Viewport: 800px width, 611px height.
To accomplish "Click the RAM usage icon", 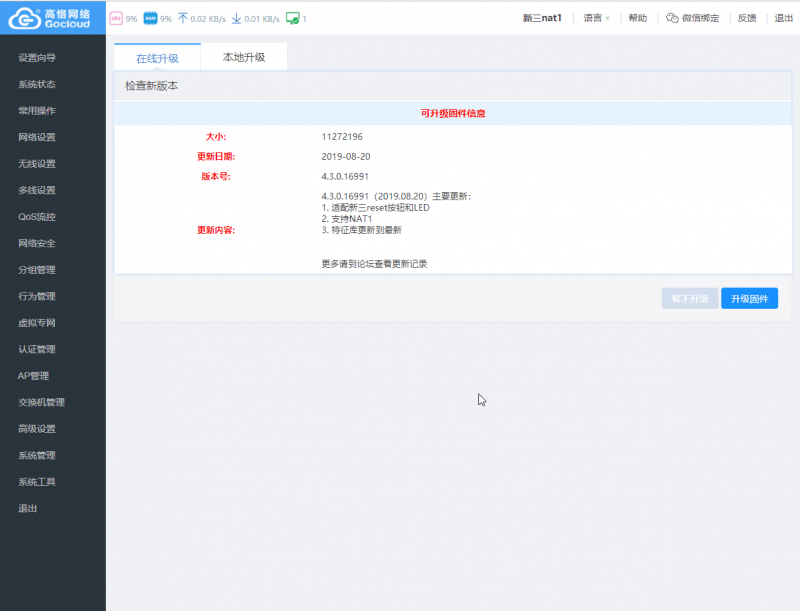I will (150, 18).
